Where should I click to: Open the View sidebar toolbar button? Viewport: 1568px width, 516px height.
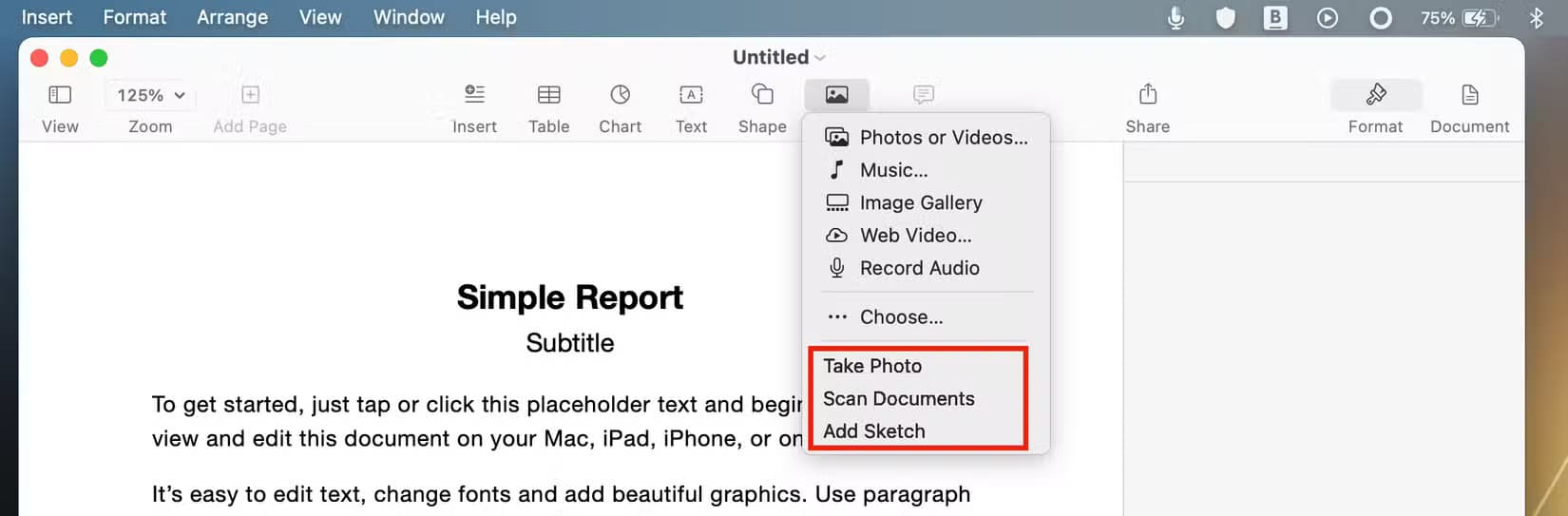pos(60,95)
